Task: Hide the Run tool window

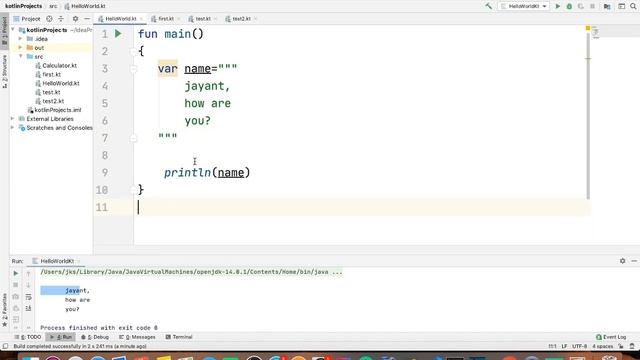Action: pos(634,261)
